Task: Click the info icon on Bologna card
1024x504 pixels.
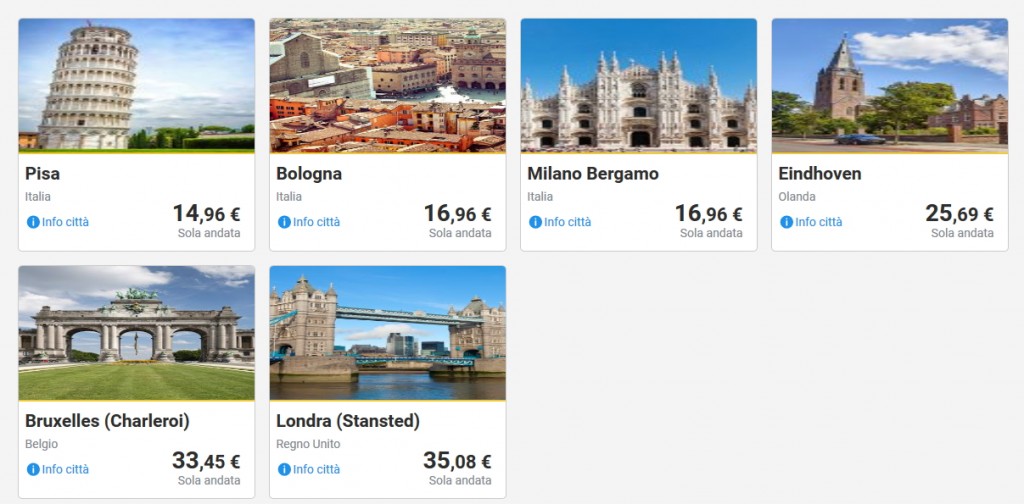Action: [284, 222]
